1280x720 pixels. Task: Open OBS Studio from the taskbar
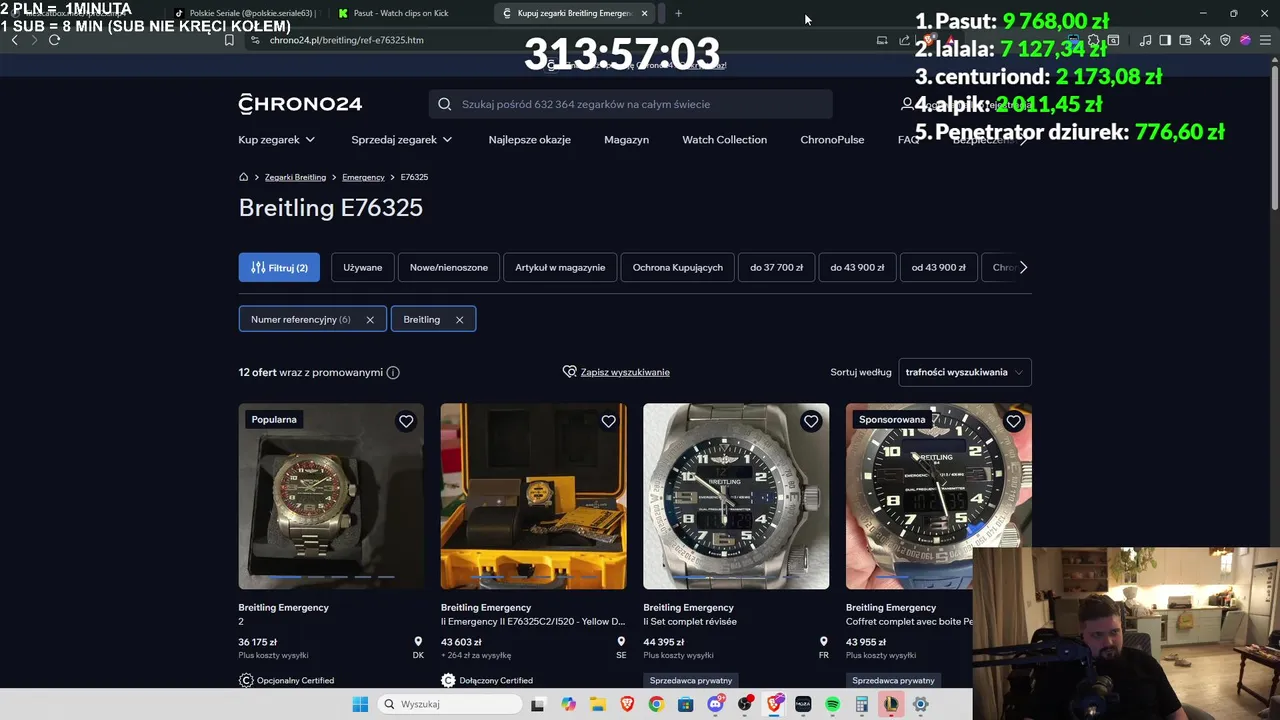click(745, 704)
